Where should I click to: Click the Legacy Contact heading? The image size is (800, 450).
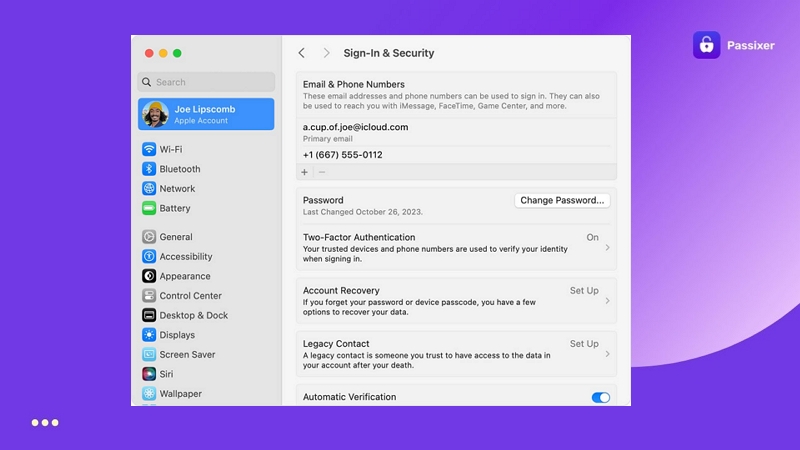(336, 344)
